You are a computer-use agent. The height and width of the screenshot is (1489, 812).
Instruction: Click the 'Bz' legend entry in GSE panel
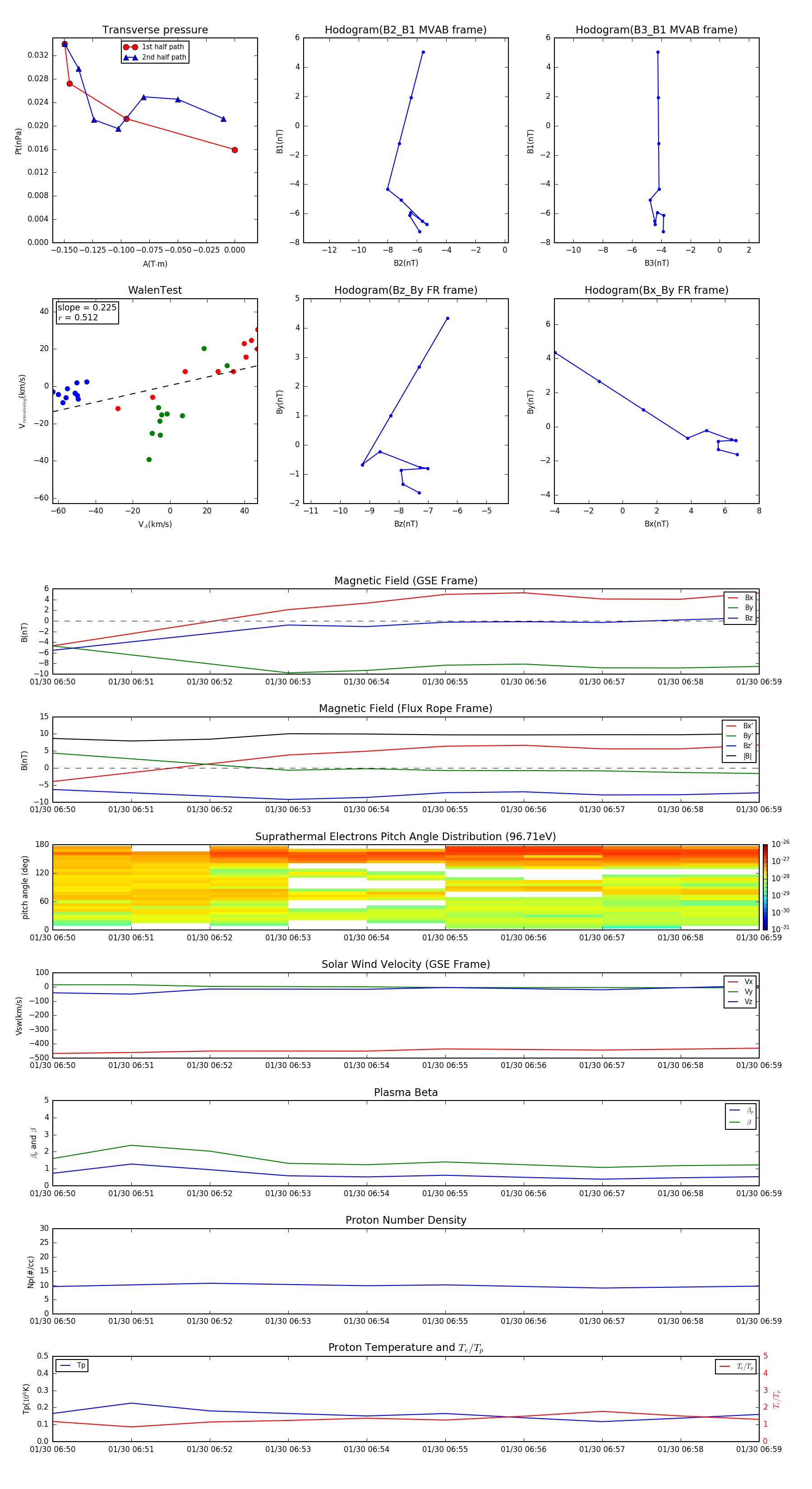[x=740, y=619]
